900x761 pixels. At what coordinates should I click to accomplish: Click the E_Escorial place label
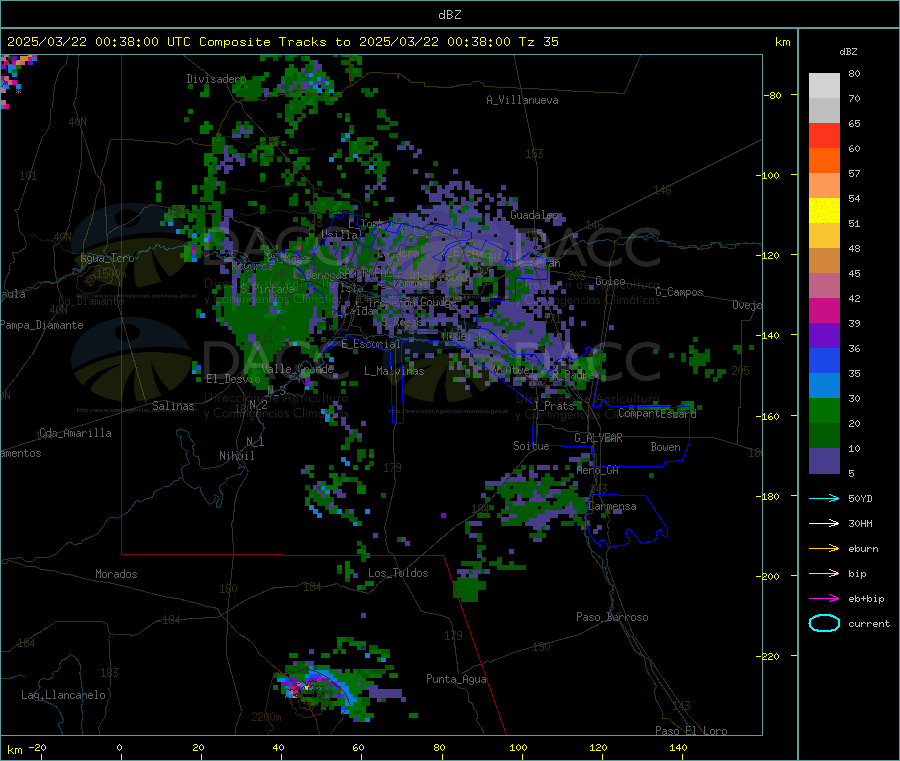(371, 344)
